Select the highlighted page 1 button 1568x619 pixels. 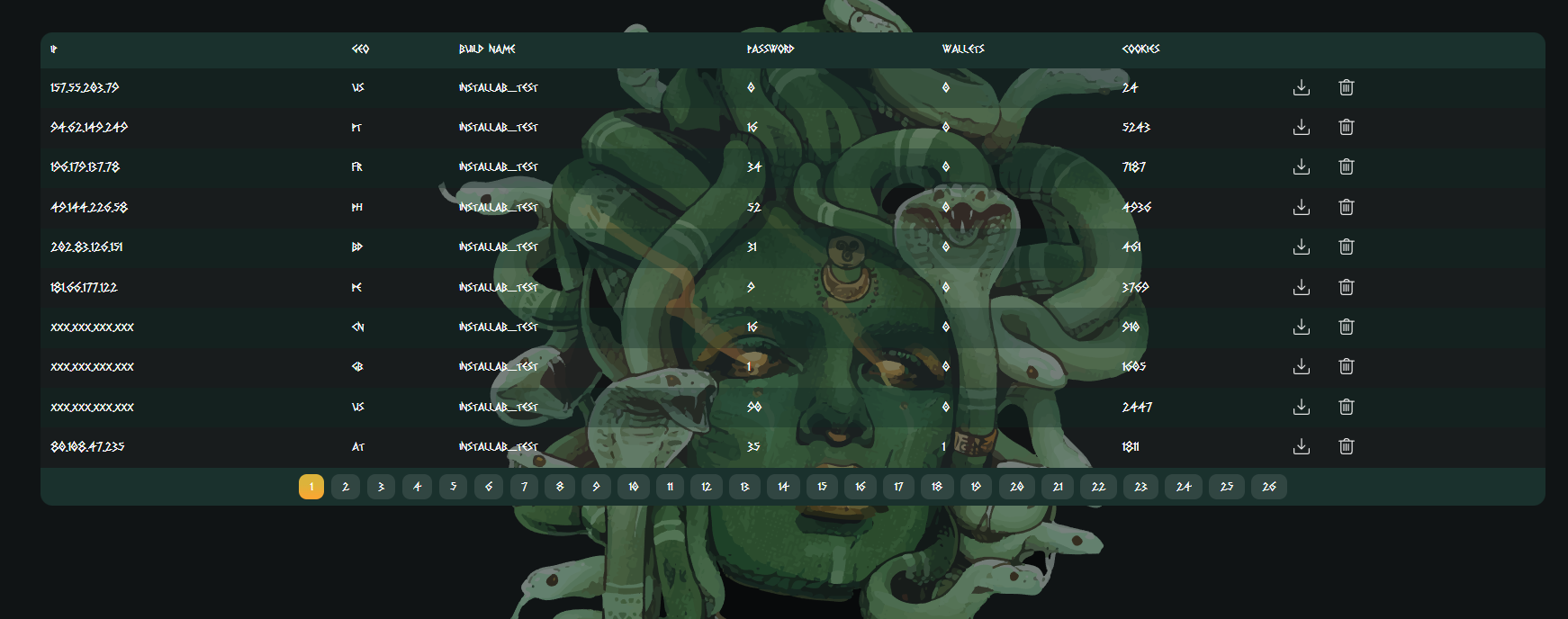click(x=311, y=487)
